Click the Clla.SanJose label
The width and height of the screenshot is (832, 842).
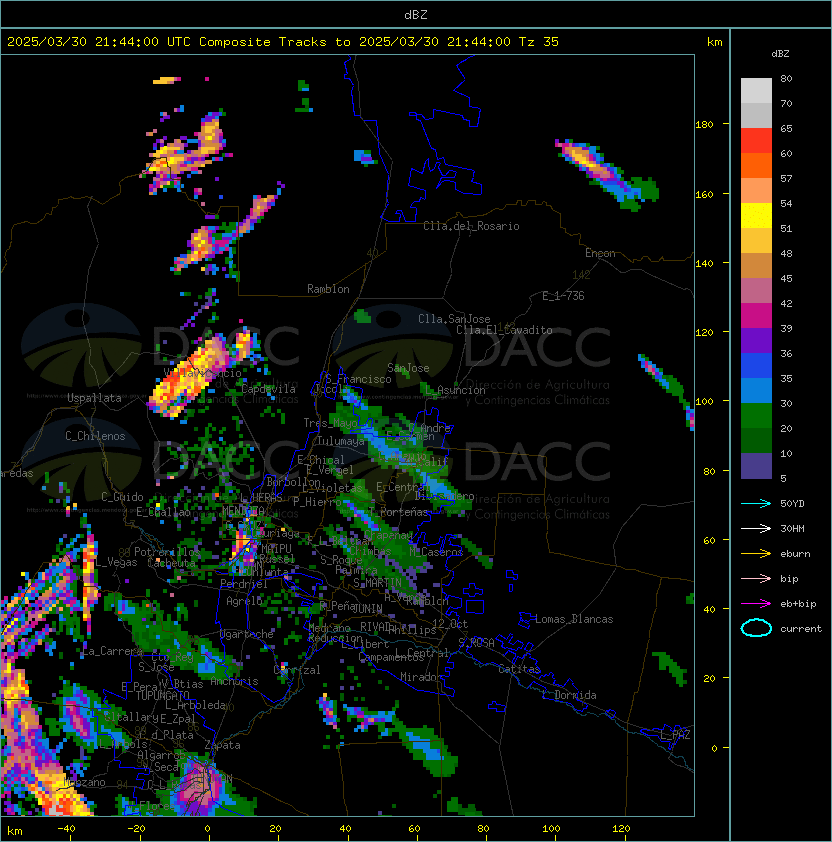point(454,319)
